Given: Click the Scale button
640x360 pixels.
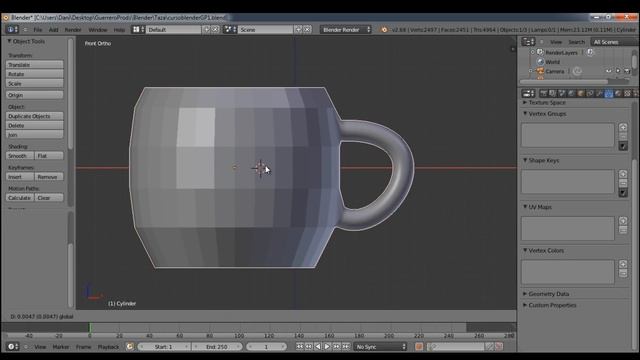Looking at the screenshot, I should click(x=35, y=83).
